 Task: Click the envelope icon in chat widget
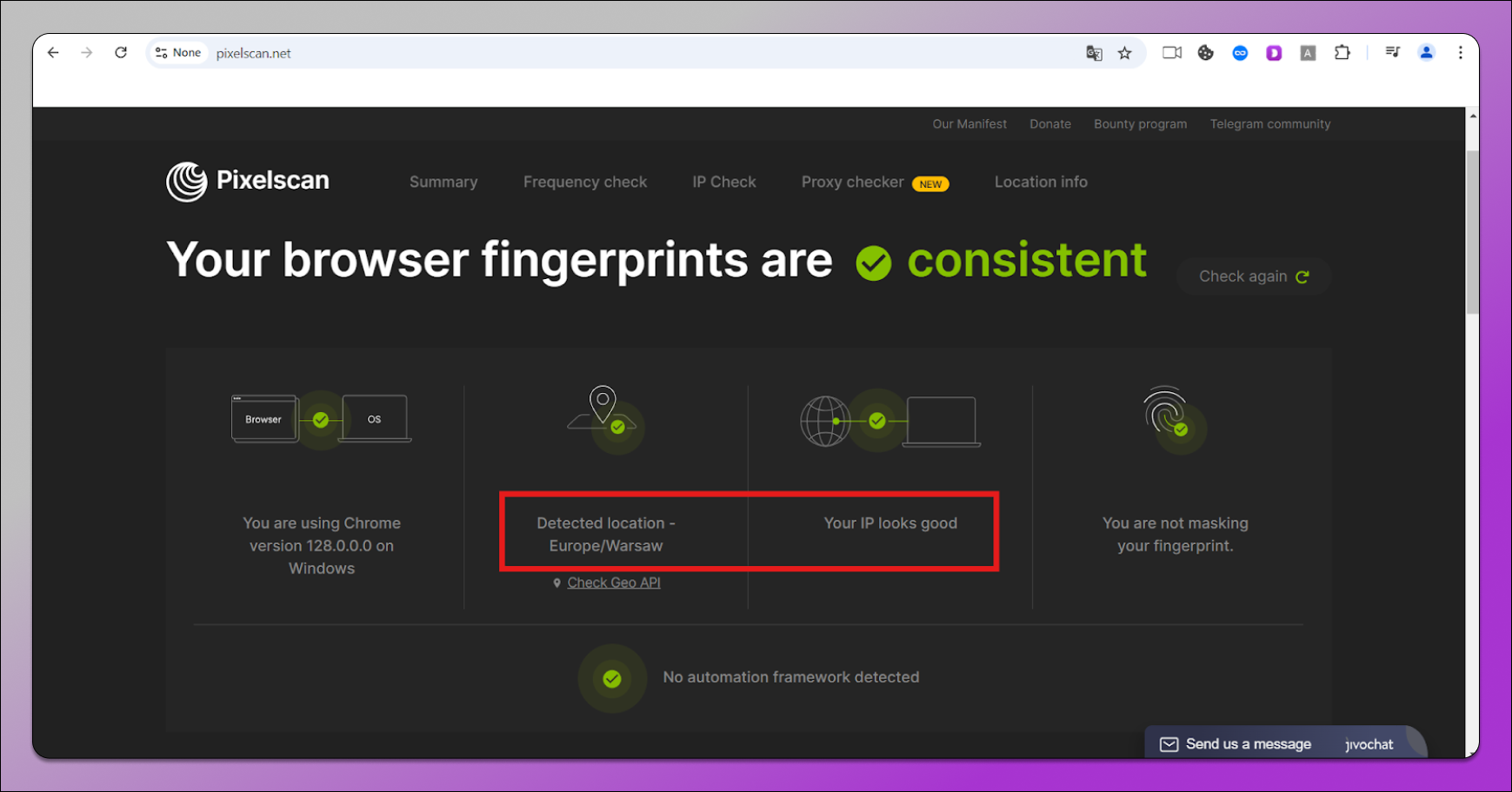1169,744
